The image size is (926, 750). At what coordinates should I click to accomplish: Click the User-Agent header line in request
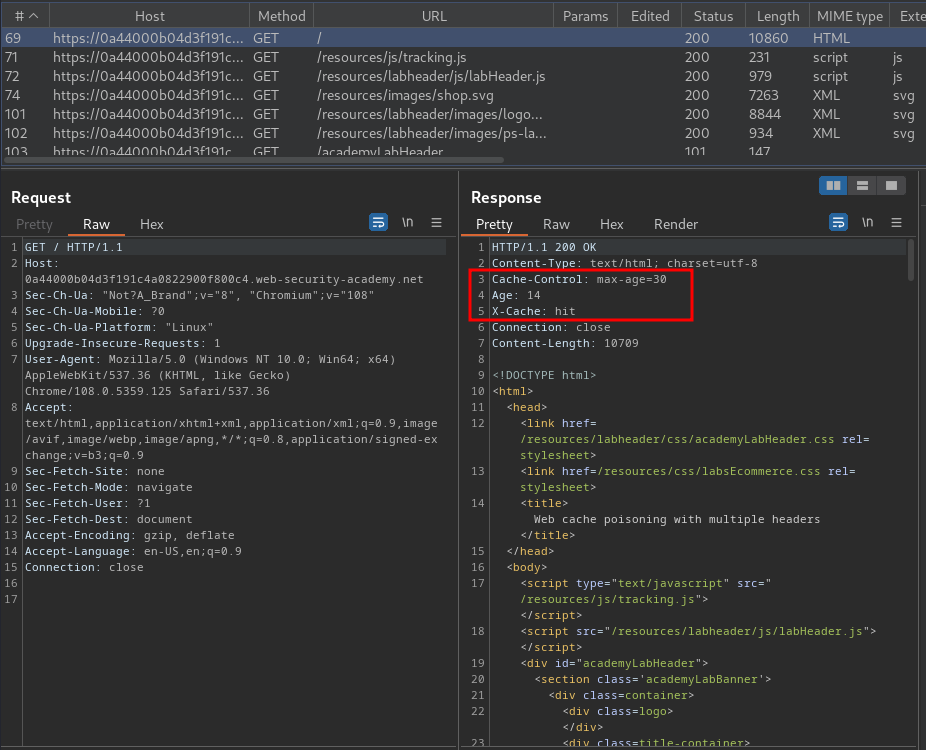(210, 375)
